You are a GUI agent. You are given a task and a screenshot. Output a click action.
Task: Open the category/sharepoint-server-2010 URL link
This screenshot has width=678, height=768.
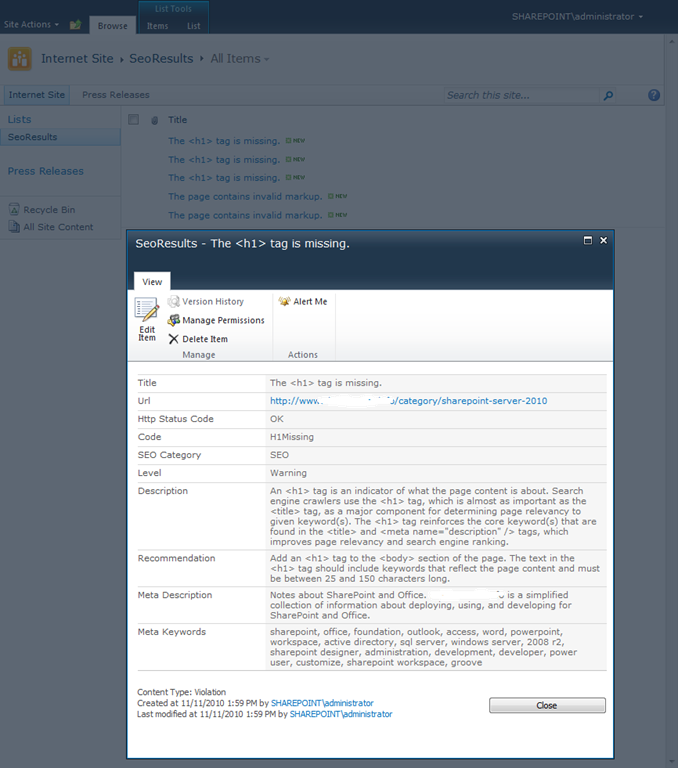point(409,401)
